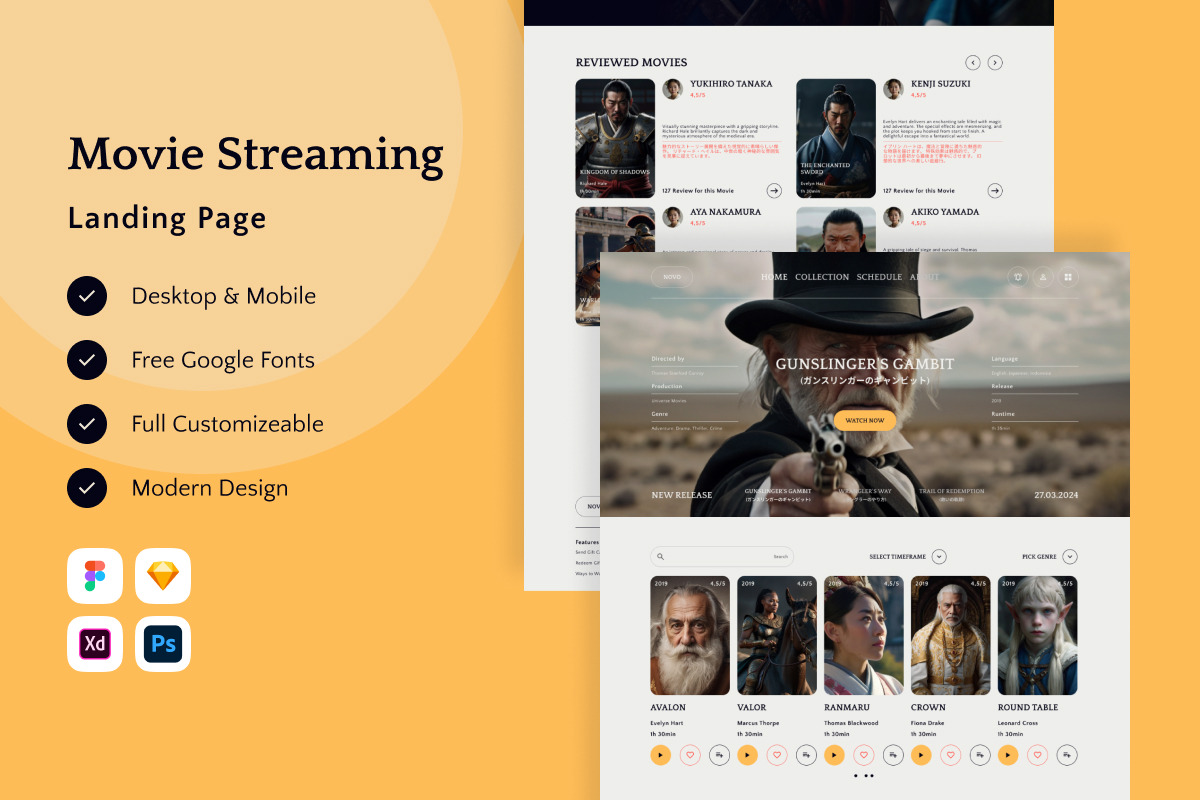Viewport: 1200px width, 800px height.
Task: Click the Figma app icon
Action: tap(95, 576)
